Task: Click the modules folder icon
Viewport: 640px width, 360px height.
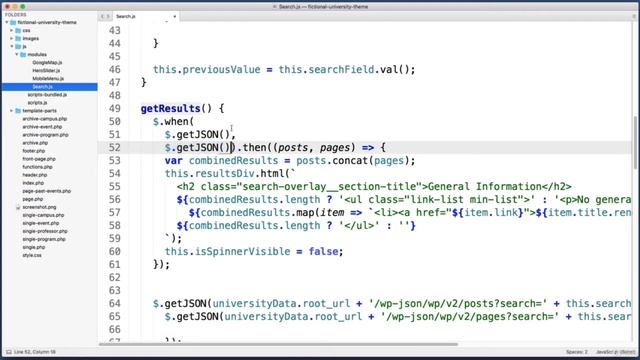Action: (23, 54)
